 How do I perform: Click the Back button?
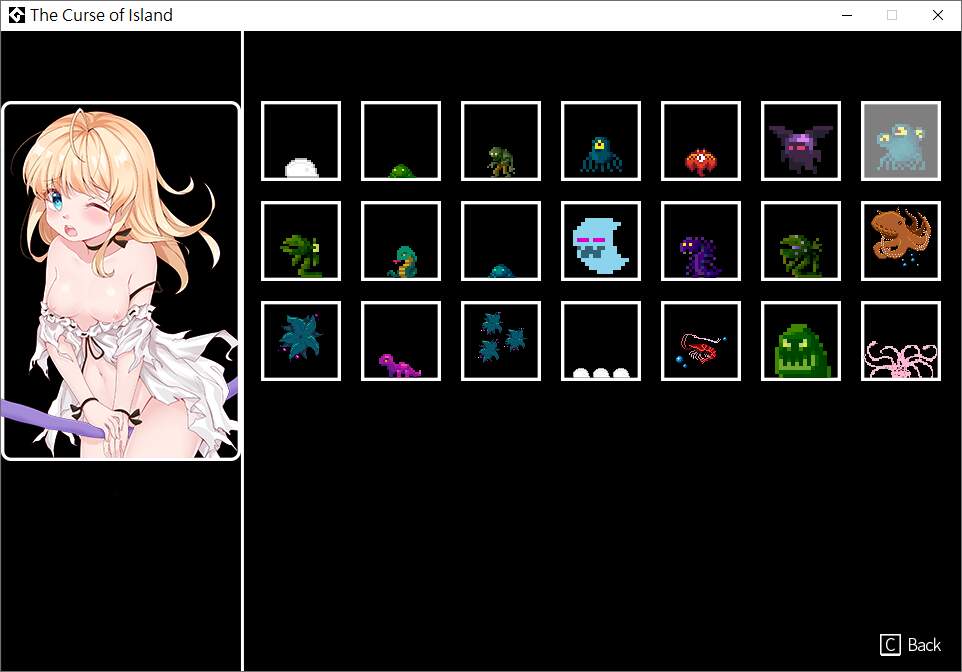910,645
